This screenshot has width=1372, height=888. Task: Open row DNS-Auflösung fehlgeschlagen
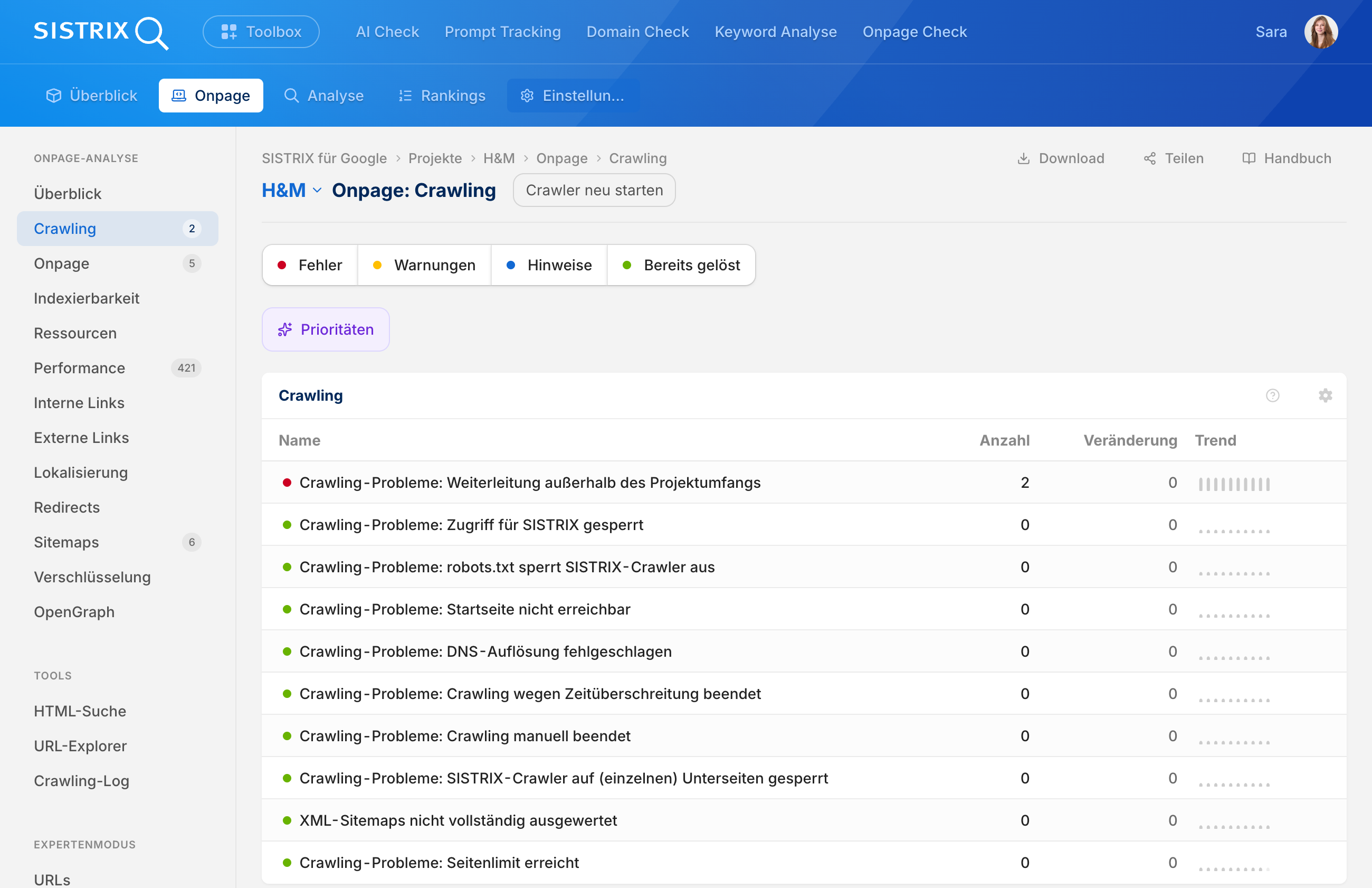tap(804, 651)
